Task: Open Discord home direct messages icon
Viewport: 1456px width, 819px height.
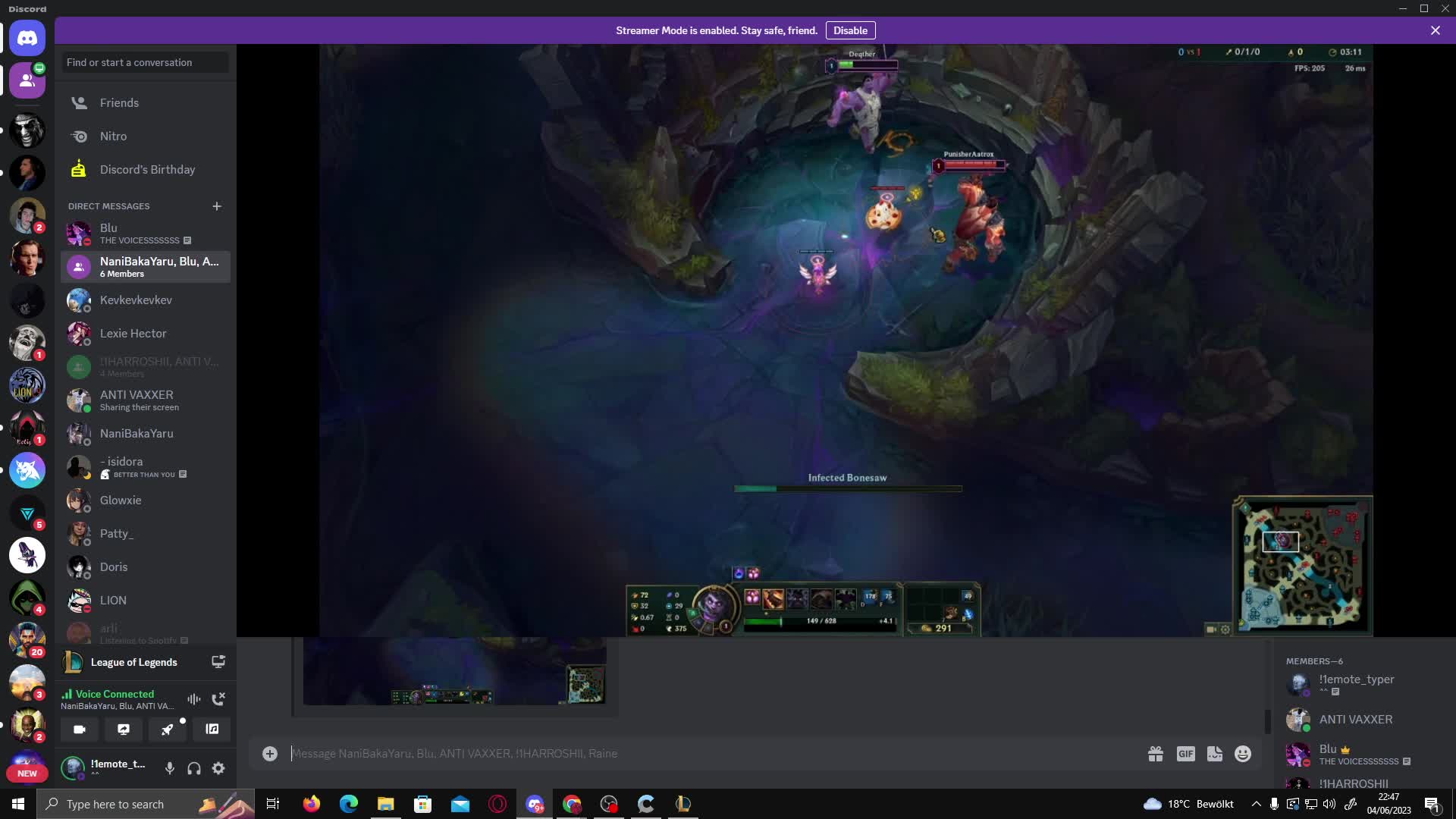Action: click(27, 38)
